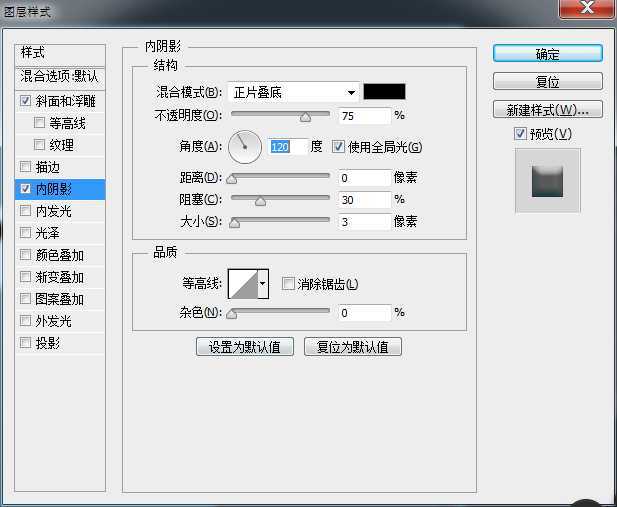
Task: Click the style preview thumbnail
Action: click(547, 180)
